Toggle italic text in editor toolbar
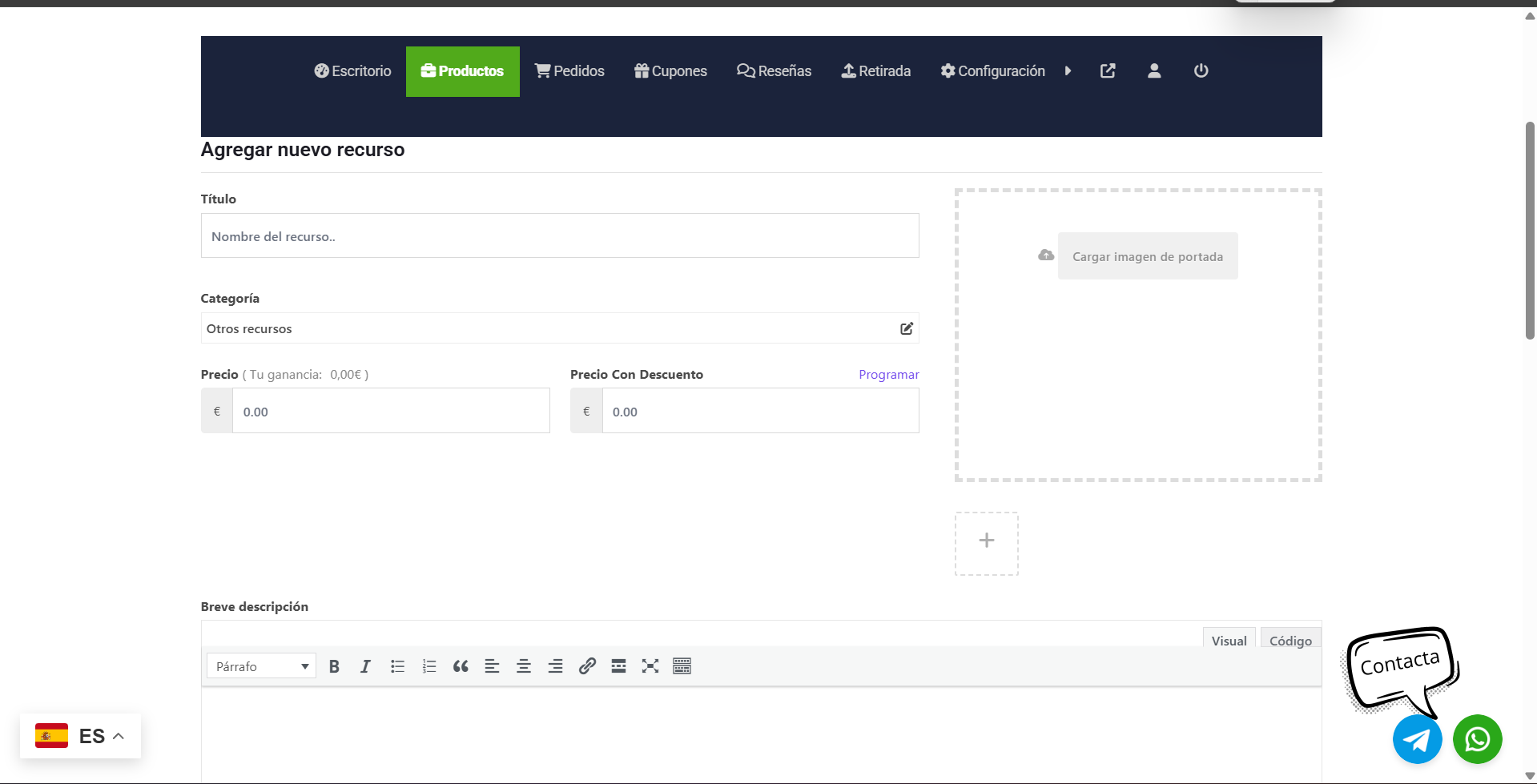Screen dimensions: 1537x784 [365, 666]
